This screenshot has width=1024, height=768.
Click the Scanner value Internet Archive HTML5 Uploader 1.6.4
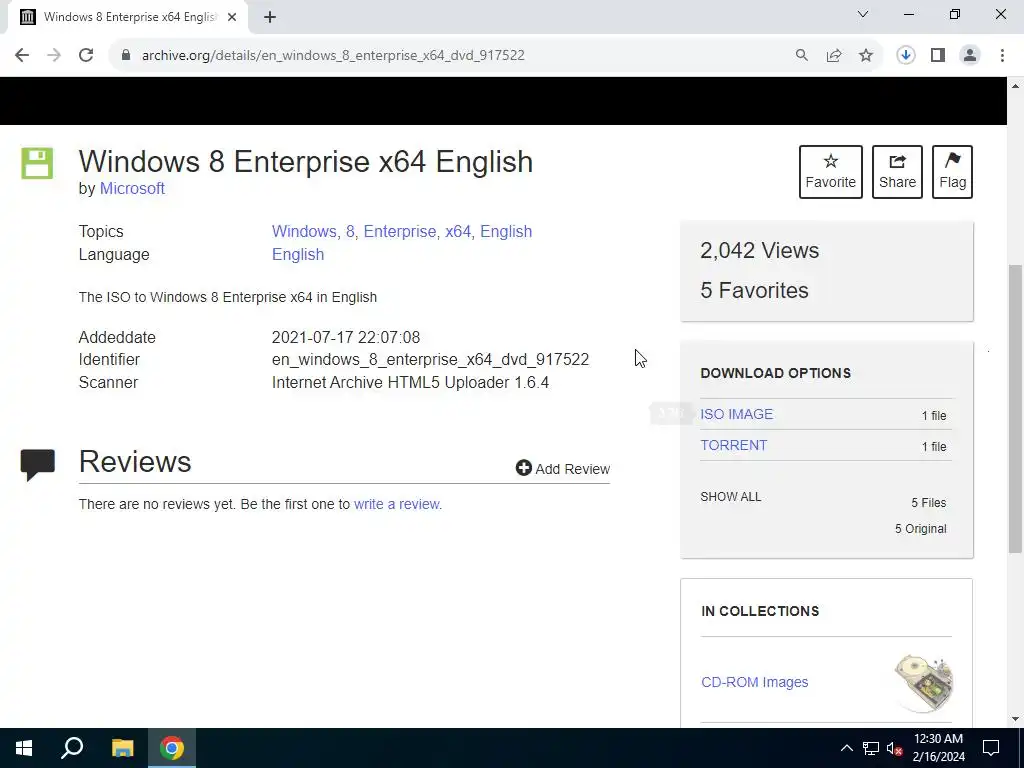tap(410, 382)
